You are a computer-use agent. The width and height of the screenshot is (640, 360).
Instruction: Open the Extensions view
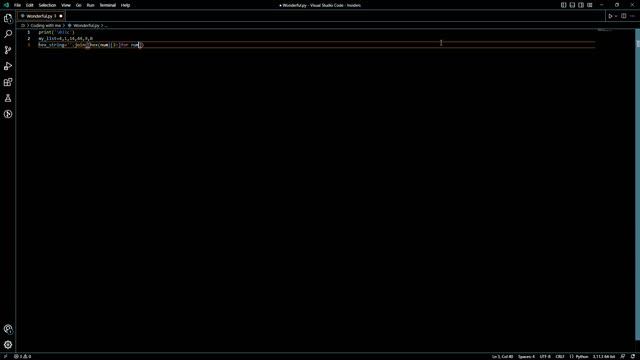click(8, 82)
